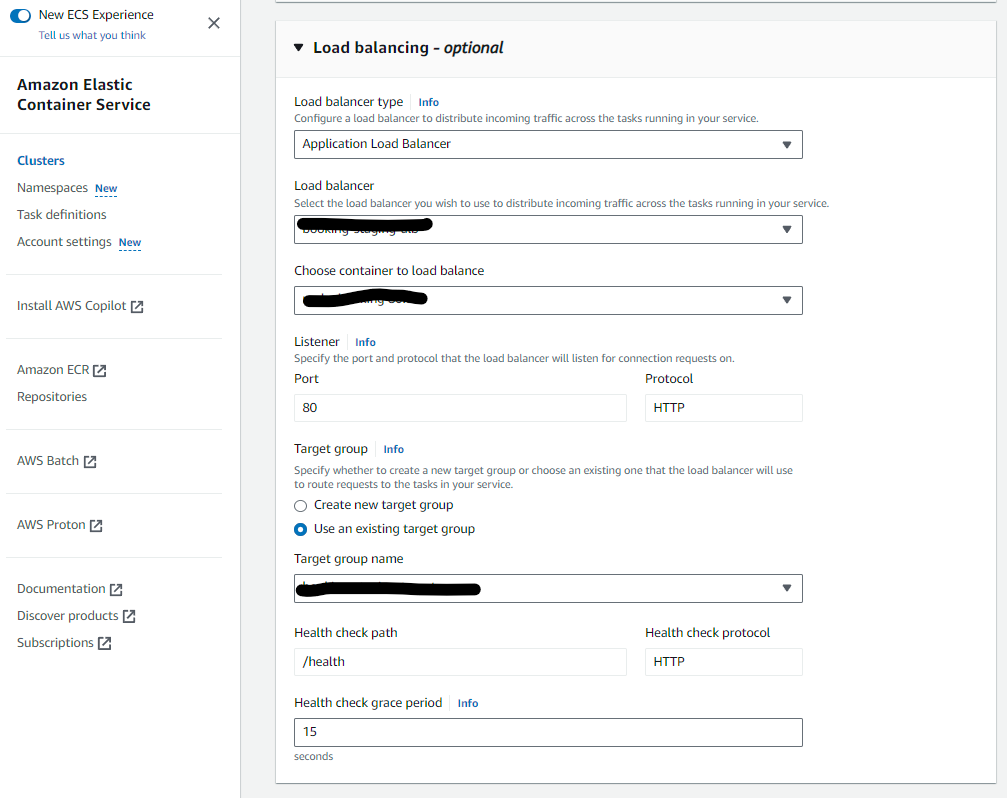Open Info for Listener
Screen dimensions: 1007x798
pos(365,342)
